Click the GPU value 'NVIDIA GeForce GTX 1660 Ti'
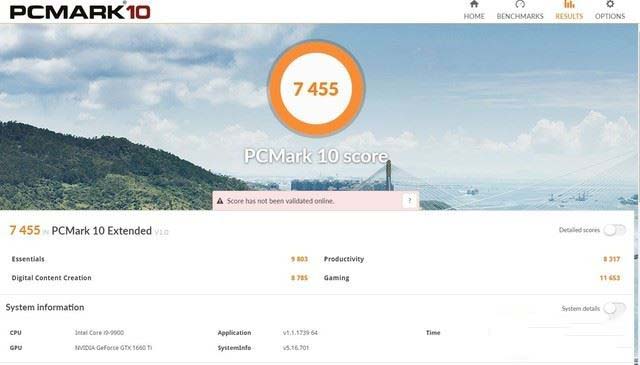 click(113, 348)
